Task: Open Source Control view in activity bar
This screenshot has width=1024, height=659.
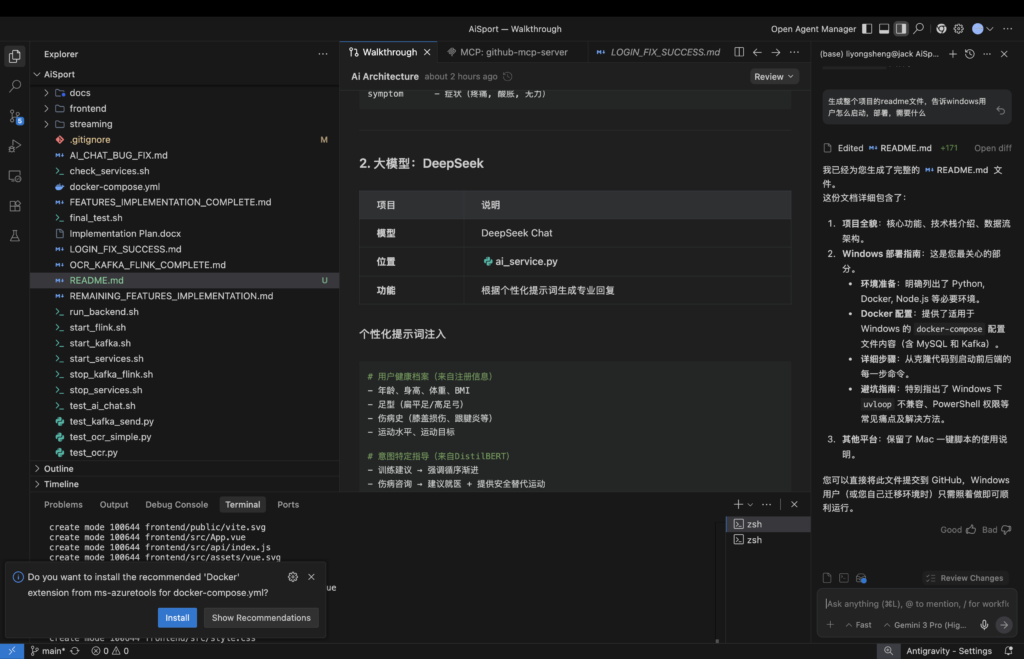Action: 14,116
